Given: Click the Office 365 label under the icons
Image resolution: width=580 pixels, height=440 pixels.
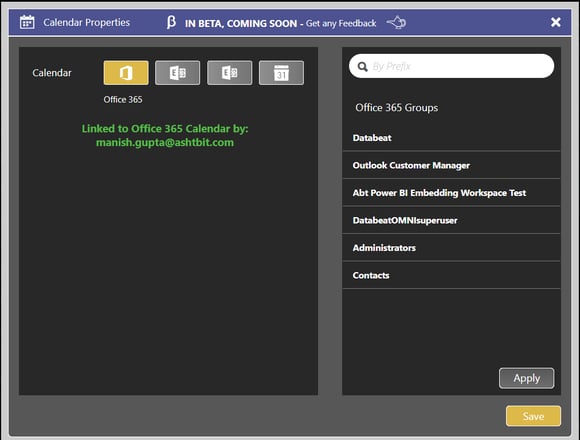Looking at the screenshot, I should (x=123, y=99).
